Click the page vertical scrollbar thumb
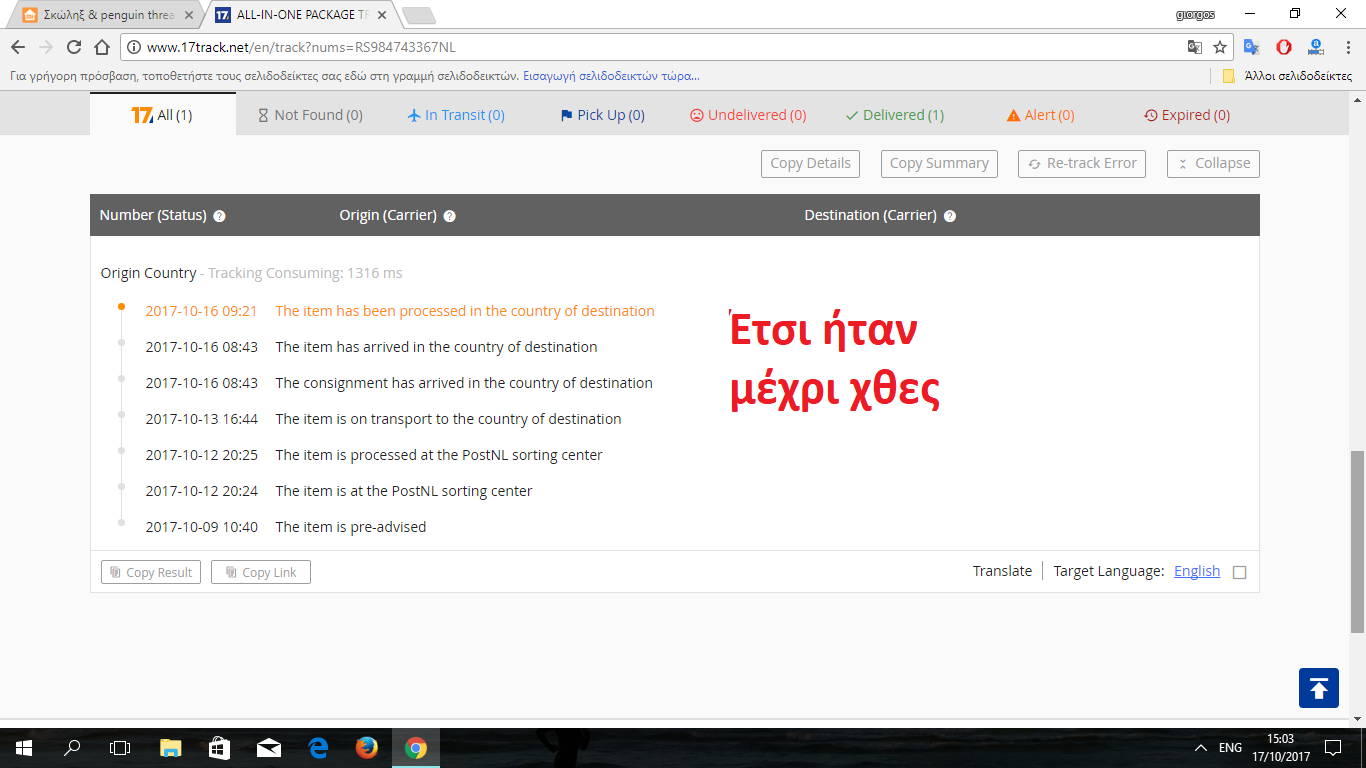This screenshot has width=1366, height=768. coord(1357,542)
